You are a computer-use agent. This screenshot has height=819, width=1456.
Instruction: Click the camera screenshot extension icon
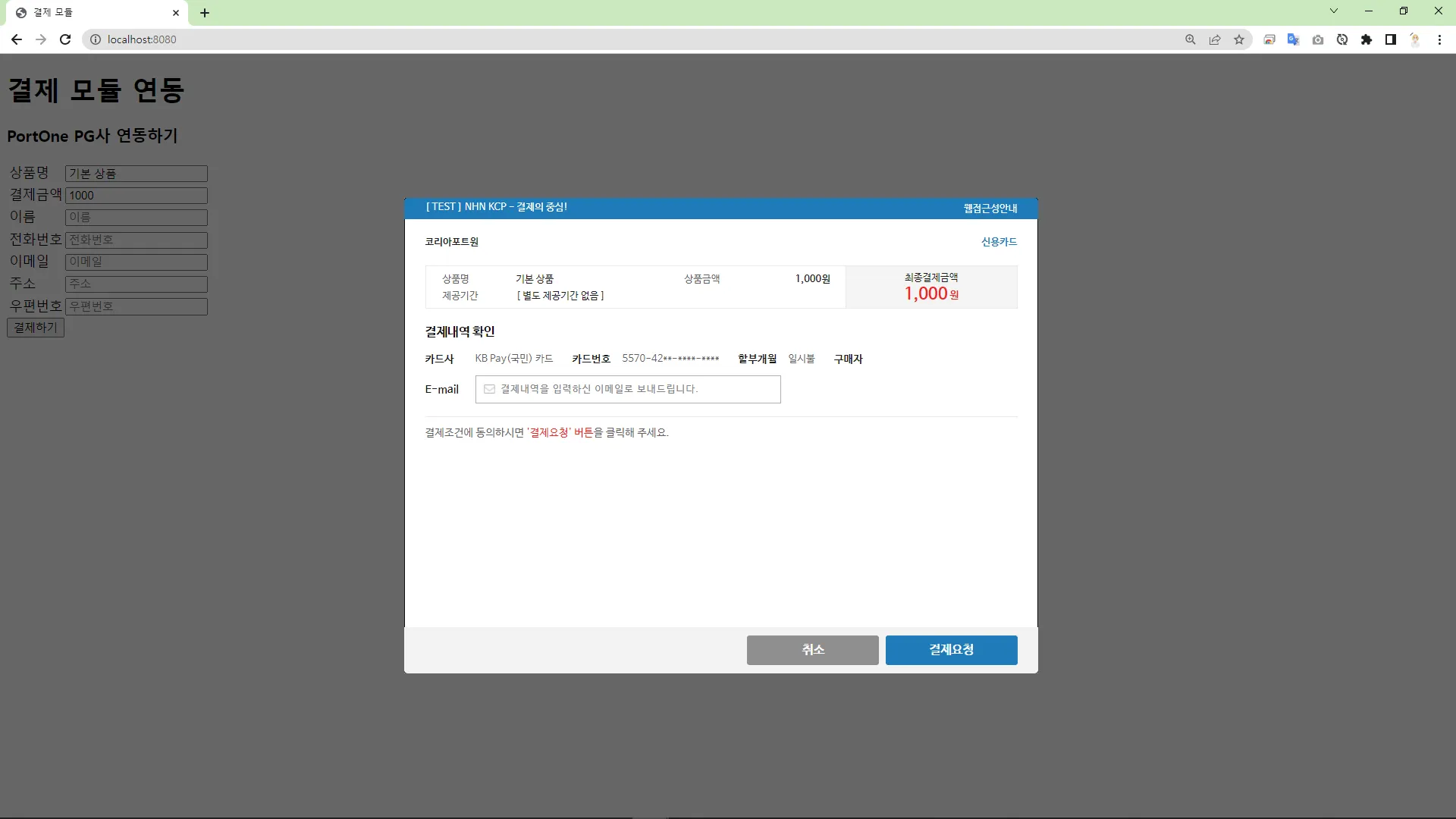(x=1318, y=39)
